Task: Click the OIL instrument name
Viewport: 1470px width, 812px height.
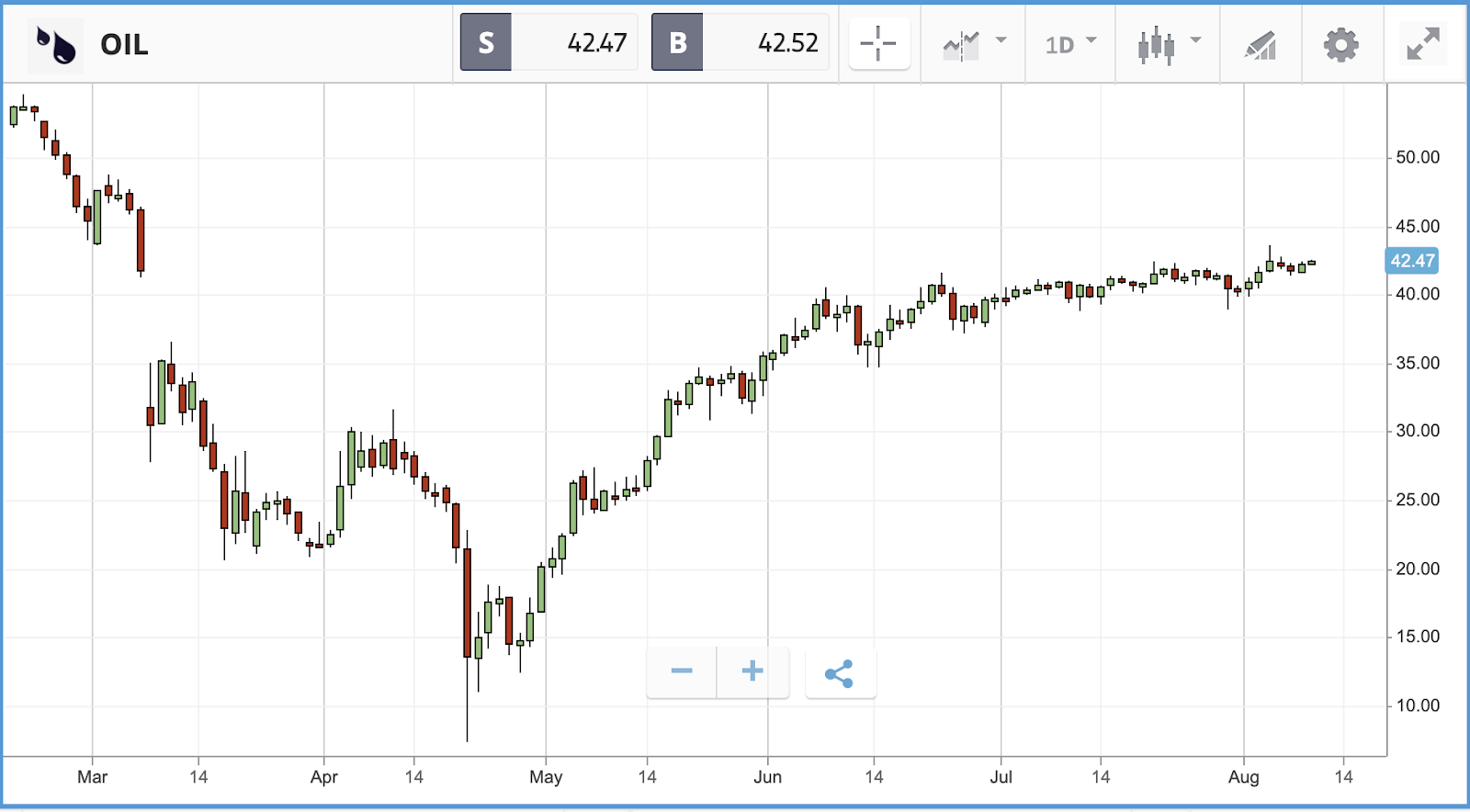Action: click(x=124, y=44)
